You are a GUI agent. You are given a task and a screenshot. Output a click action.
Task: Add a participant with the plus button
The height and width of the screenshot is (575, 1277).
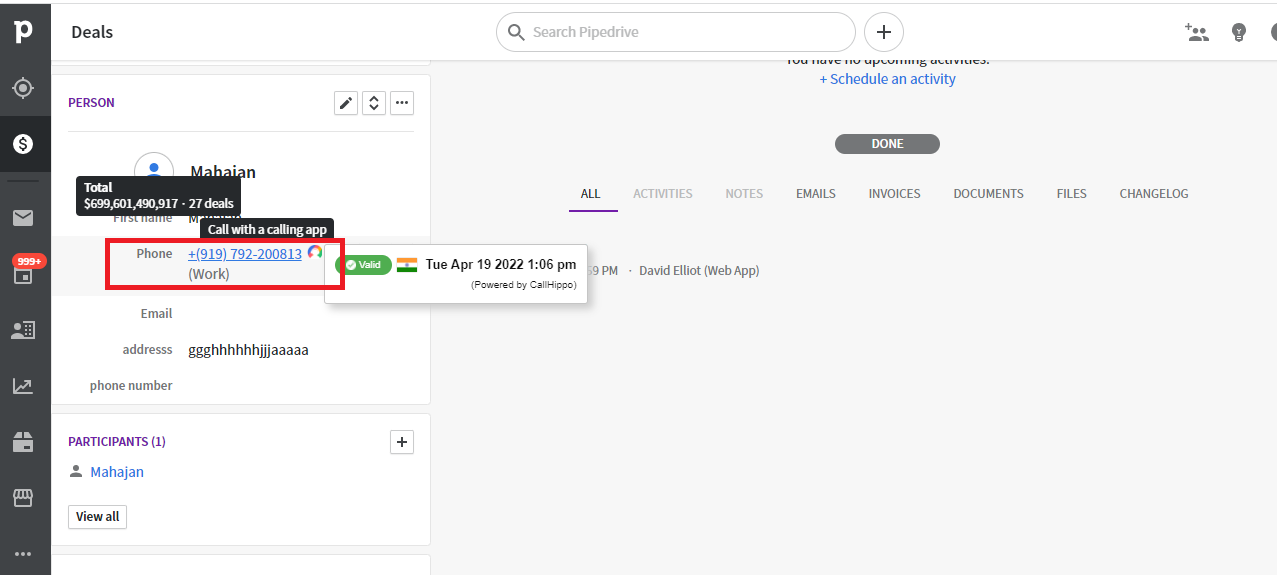click(x=402, y=442)
